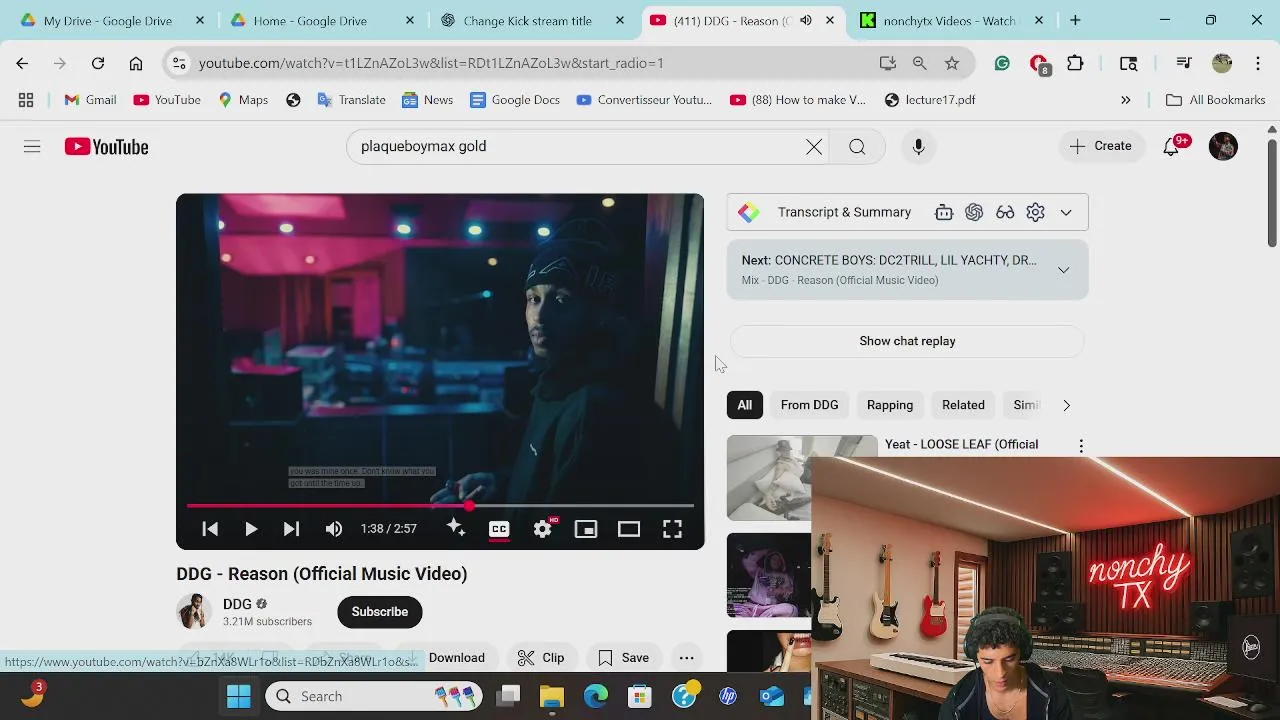Image resolution: width=1280 pixels, height=720 pixels.
Task: Open the sparkle Ask feature in player
Action: click(455, 528)
